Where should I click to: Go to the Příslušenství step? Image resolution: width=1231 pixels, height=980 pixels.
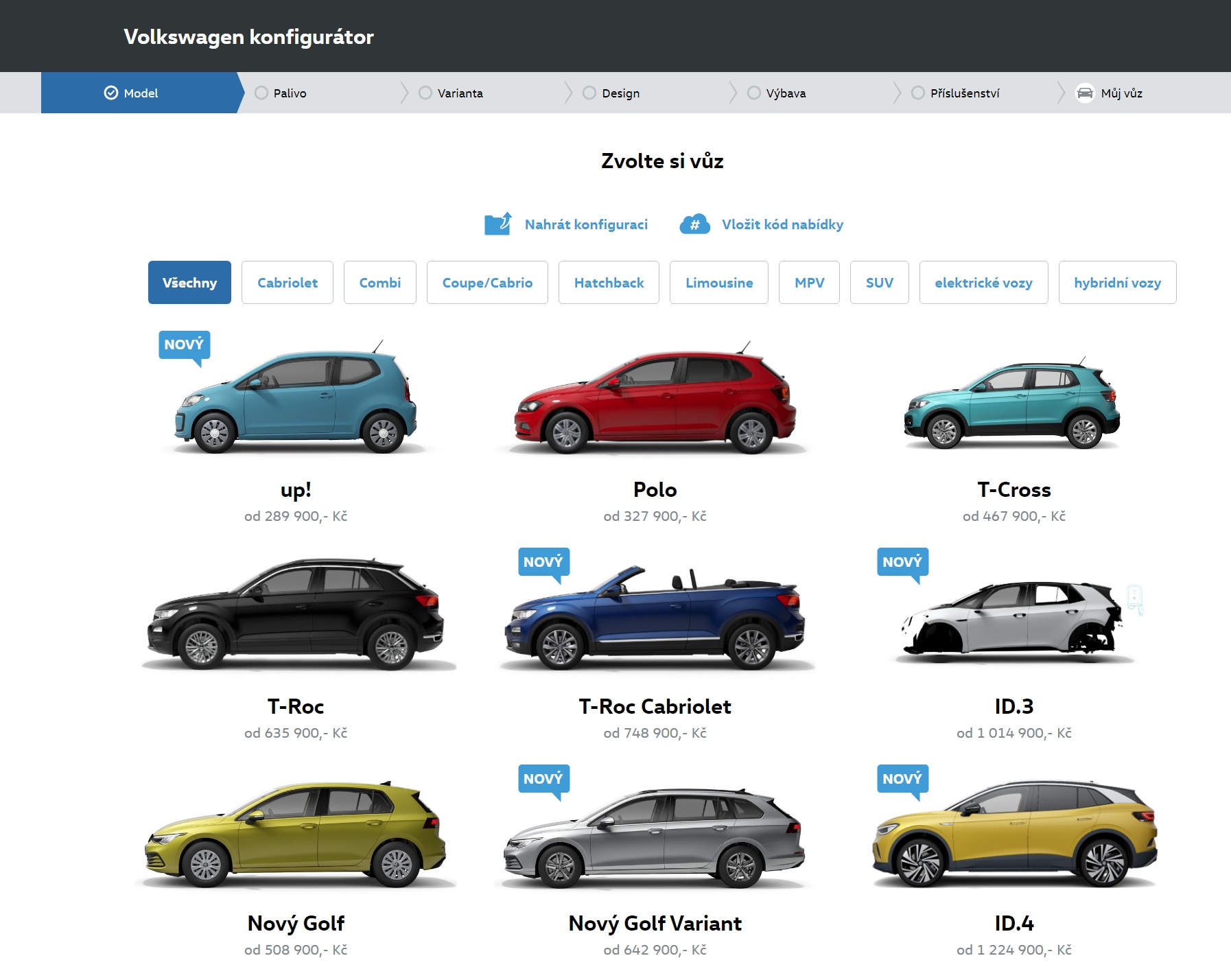coord(964,93)
